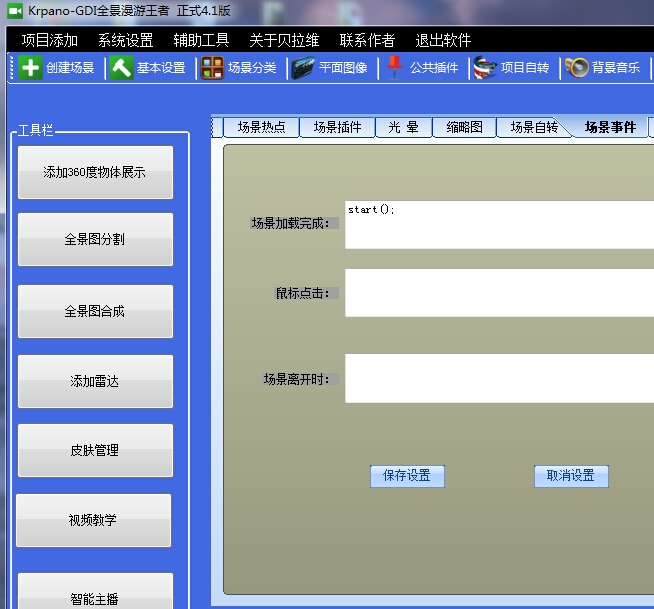
Task: Click the 全景图分割 button
Action: pos(96,239)
